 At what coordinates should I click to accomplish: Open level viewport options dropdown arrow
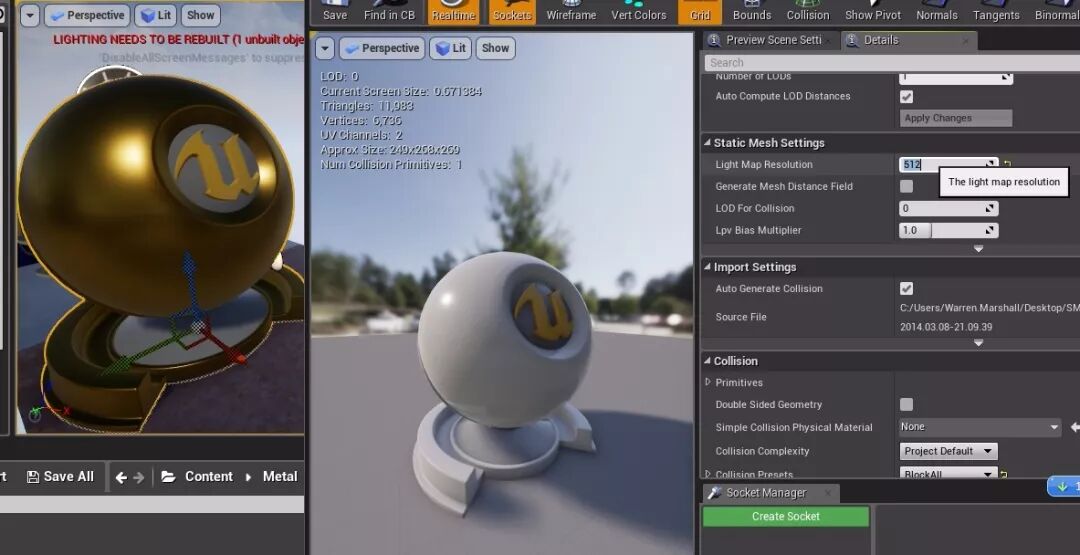[30, 15]
